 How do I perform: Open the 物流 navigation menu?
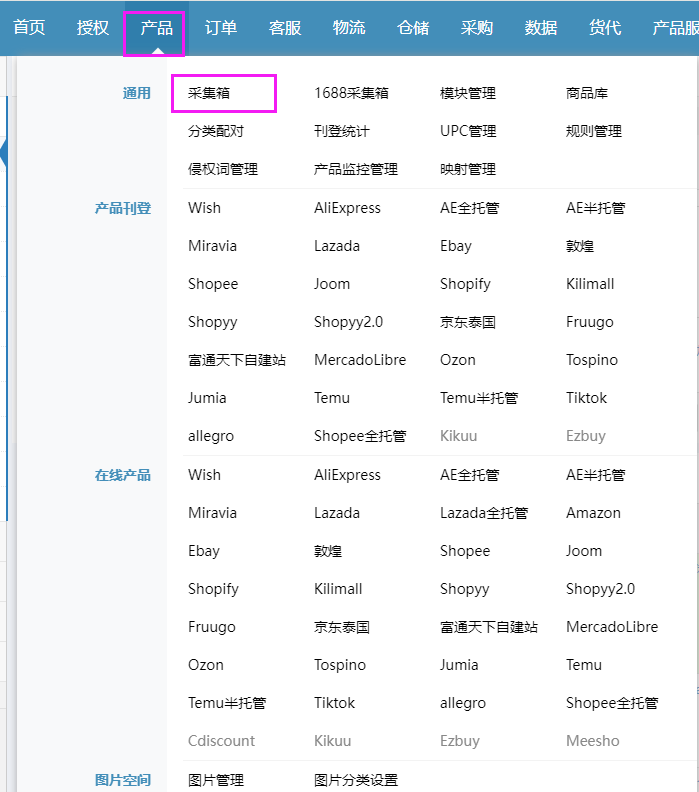[x=349, y=27]
